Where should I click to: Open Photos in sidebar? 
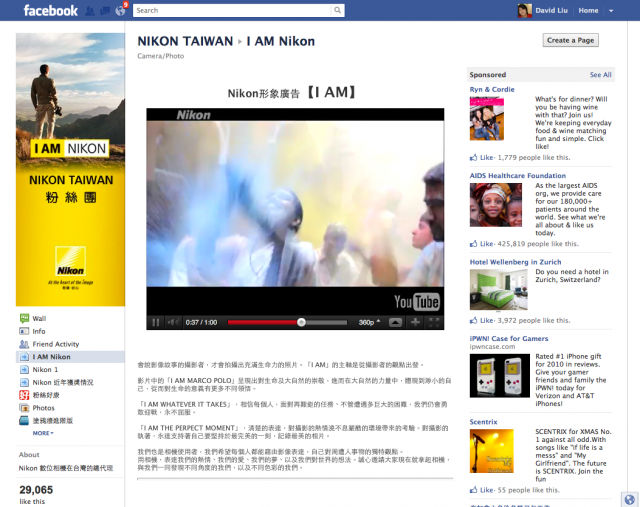pos(43,408)
